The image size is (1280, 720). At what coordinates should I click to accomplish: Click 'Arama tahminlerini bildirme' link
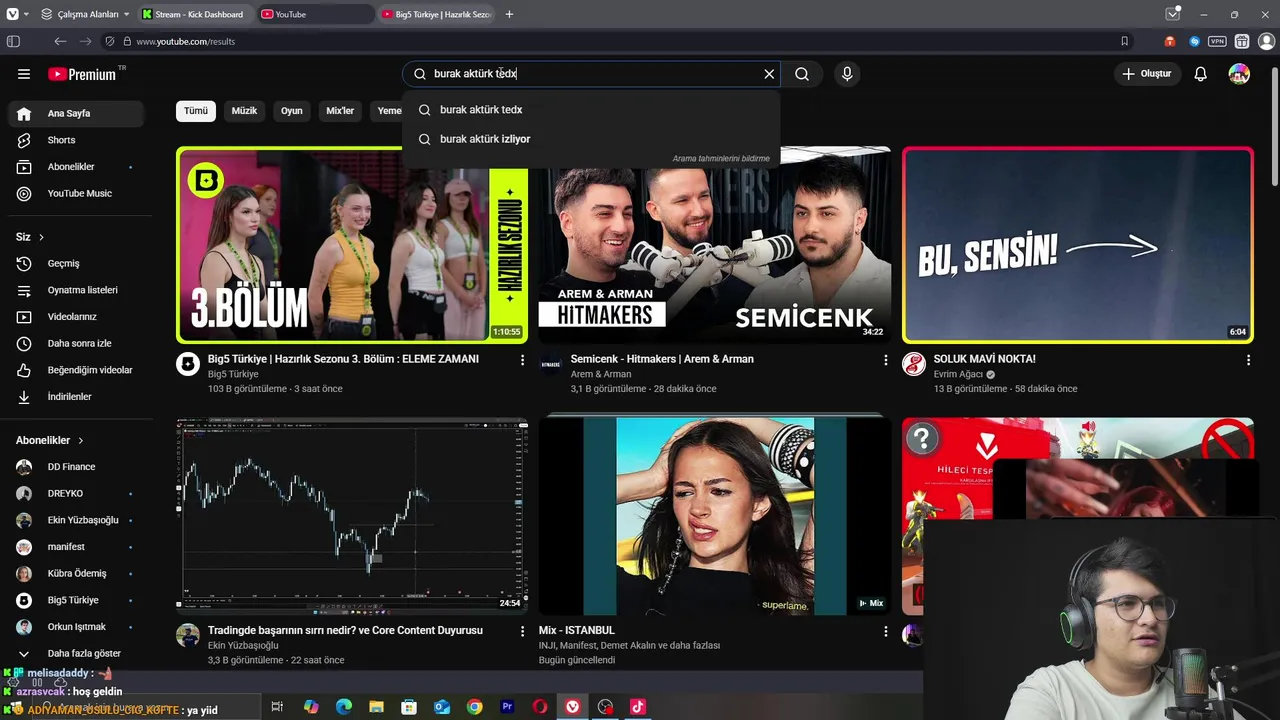[x=721, y=158]
